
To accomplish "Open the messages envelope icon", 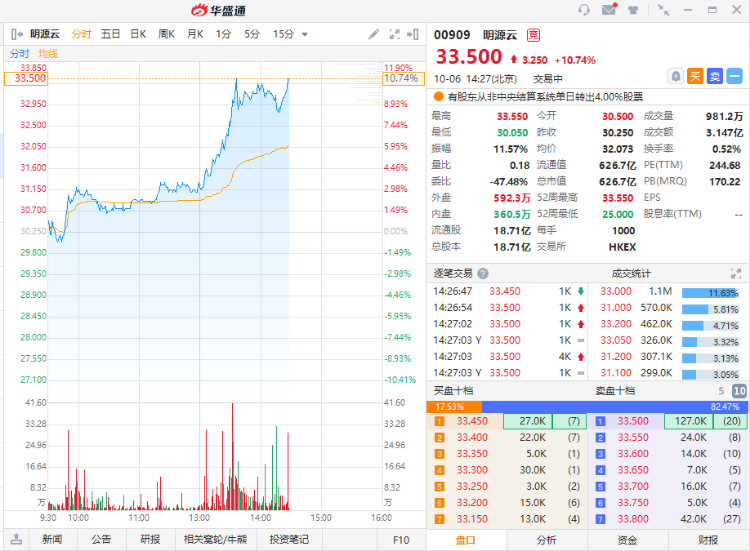I will (609, 9).
